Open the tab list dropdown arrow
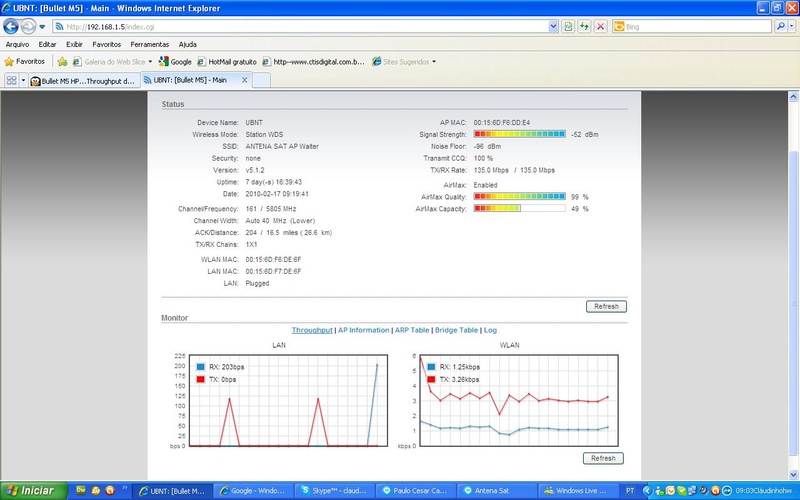This screenshot has height=500, width=800. [23, 81]
